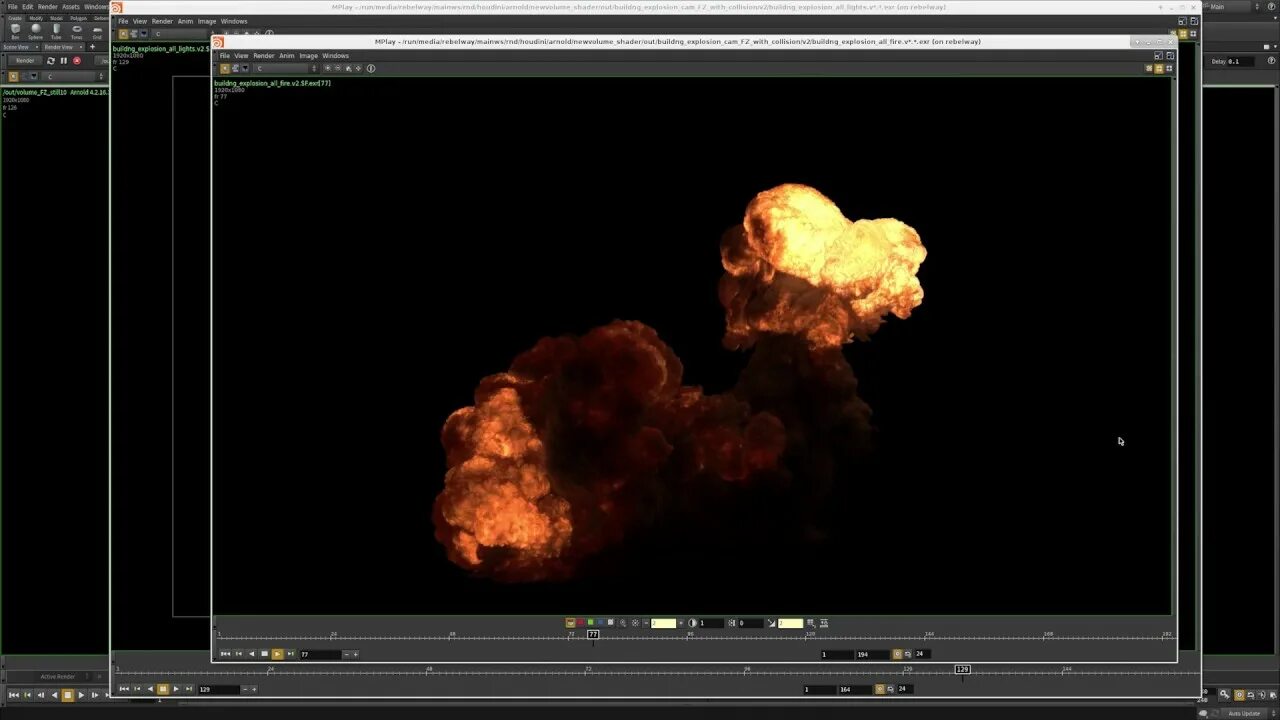Play forward in front MPlay

(277, 654)
